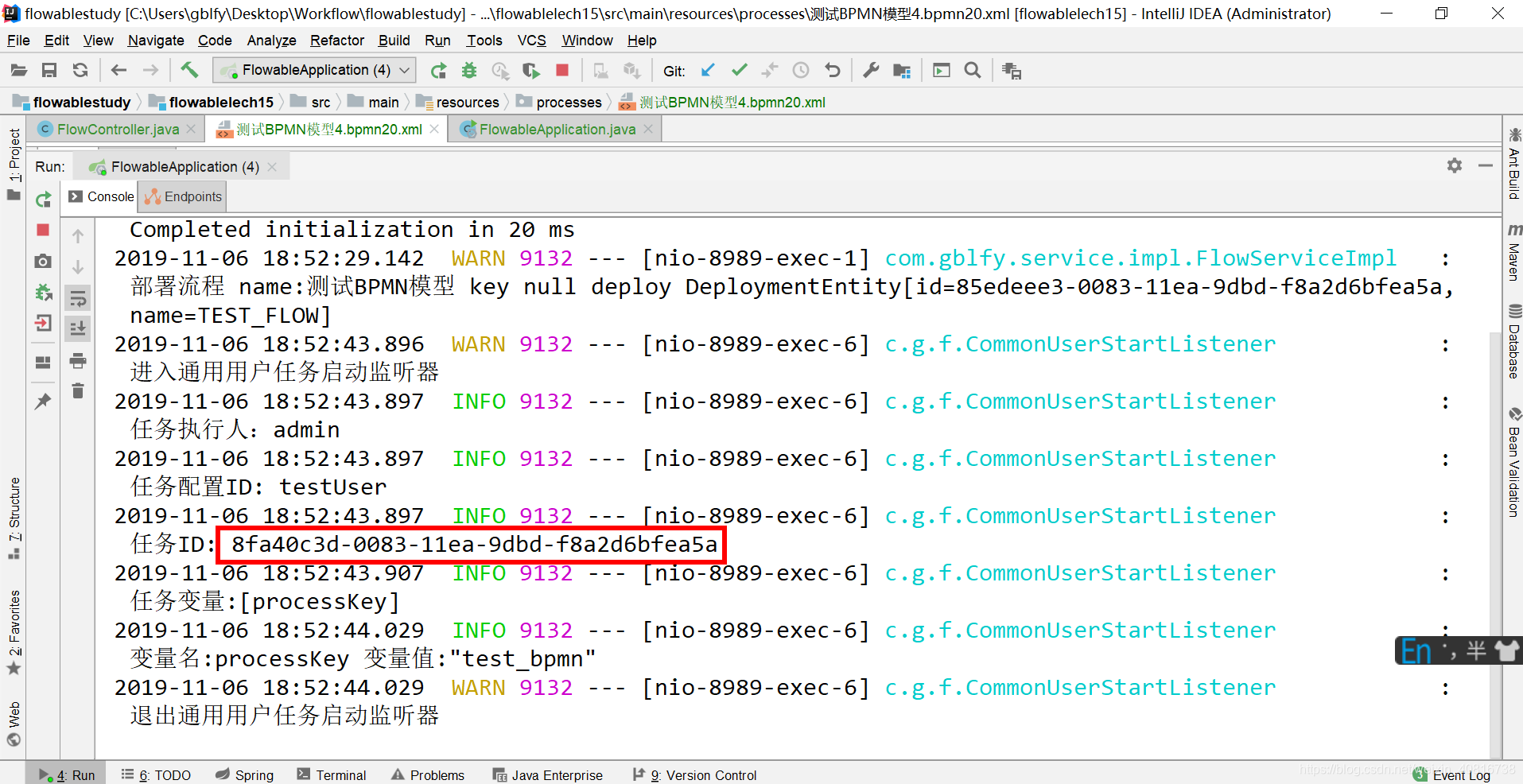This screenshot has width=1523, height=784.
Task: Close the FlowableApplication (4) run tab
Action: tap(273, 167)
